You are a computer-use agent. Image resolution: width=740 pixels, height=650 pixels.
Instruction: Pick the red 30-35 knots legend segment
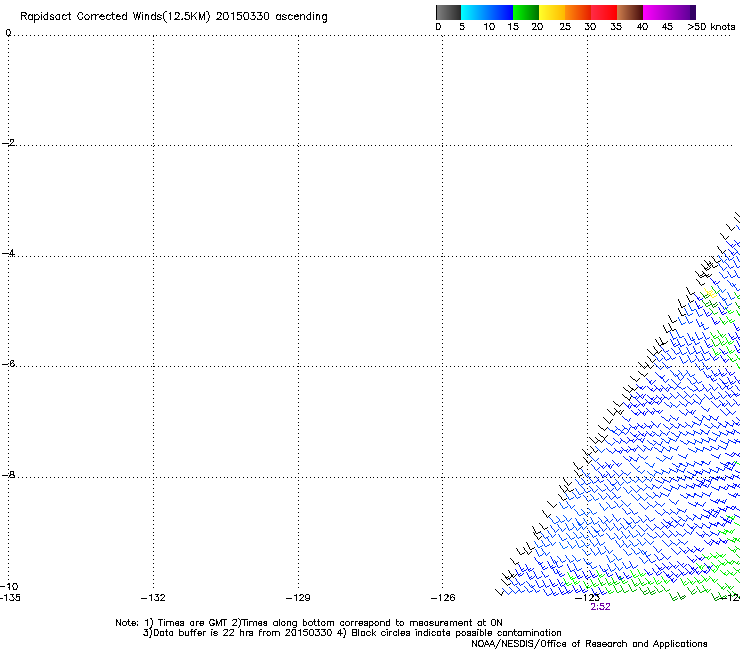[604, 12]
